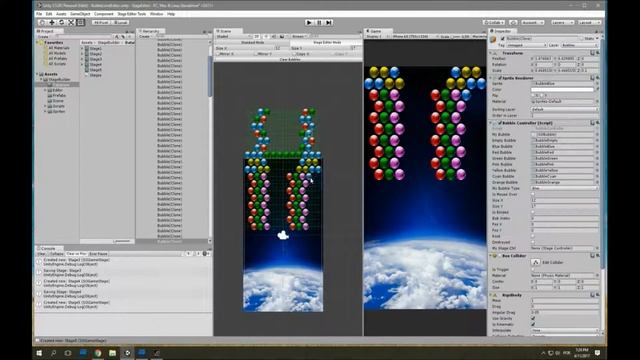Viewport: 640px width, 360px height.
Task: Click the Mass input field
Action: 565,300
